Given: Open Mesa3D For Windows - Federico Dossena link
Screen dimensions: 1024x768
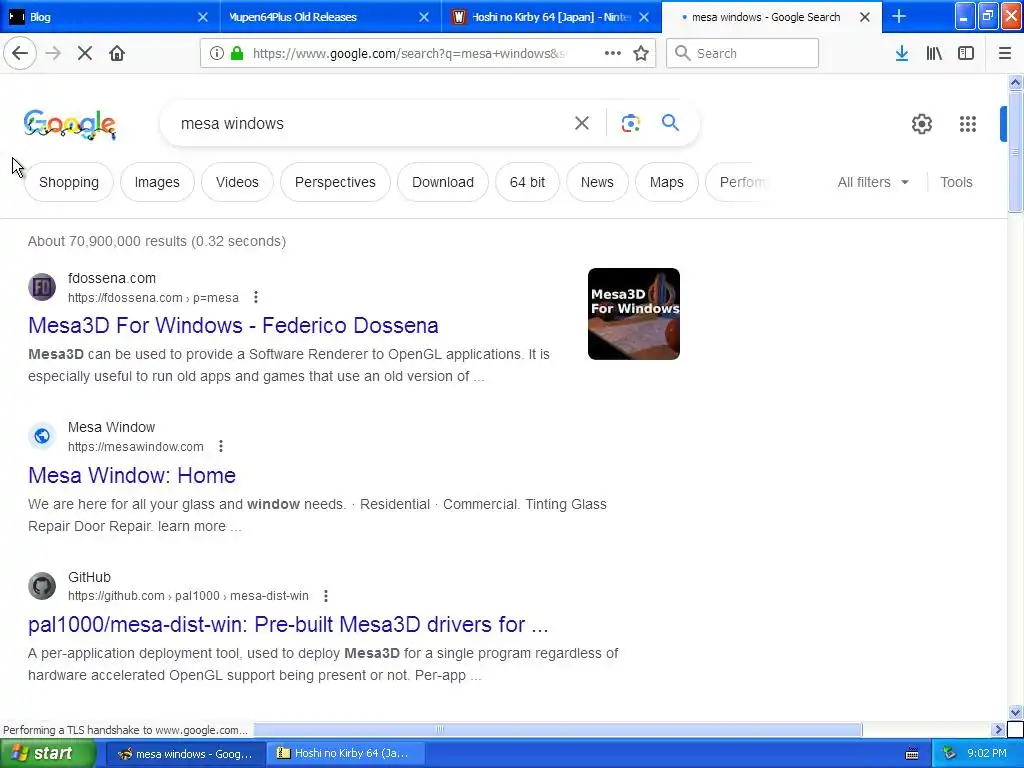Looking at the screenshot, I should click(x=233, y=325).
